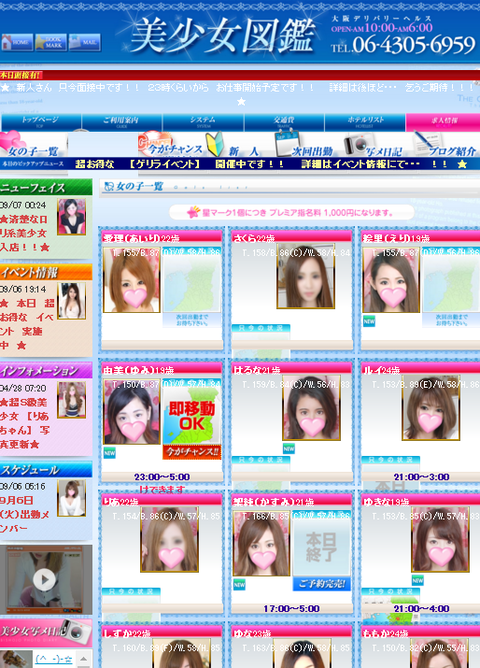The width and height of the screenshot is (480, 668).
Task: Click the ご予約完売! badge on 架純 card
Action: [322, 584]
